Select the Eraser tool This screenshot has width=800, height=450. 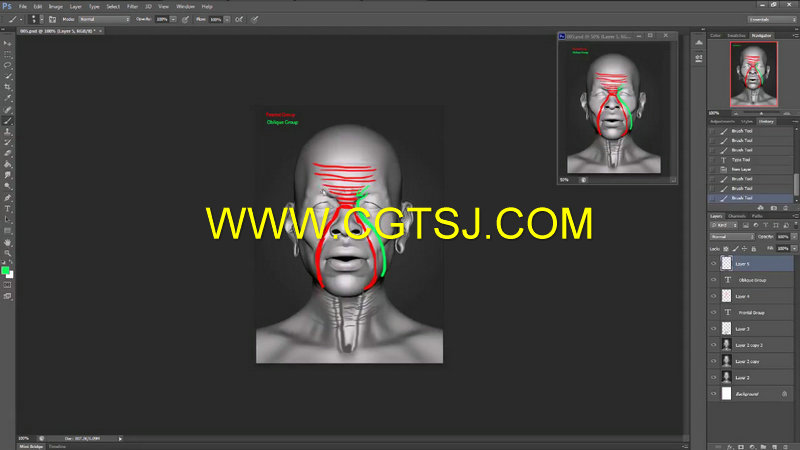coord(7,154)
